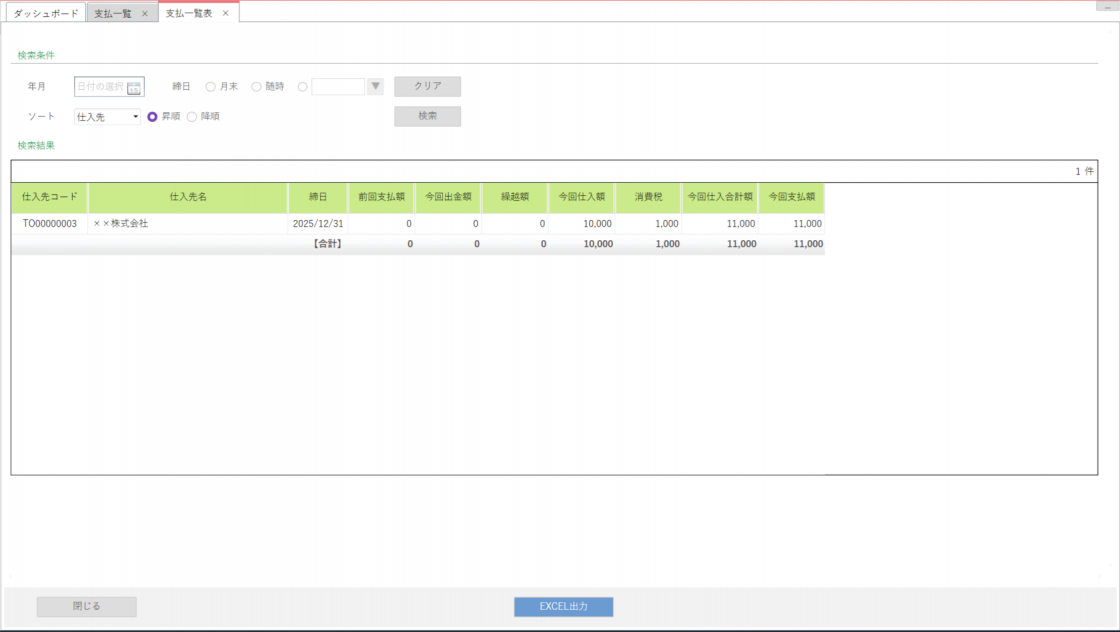The height and width of the screenshot is (632, 1120).
Task: Click the 仕入先コード column header
Action: tap(49, 197)
